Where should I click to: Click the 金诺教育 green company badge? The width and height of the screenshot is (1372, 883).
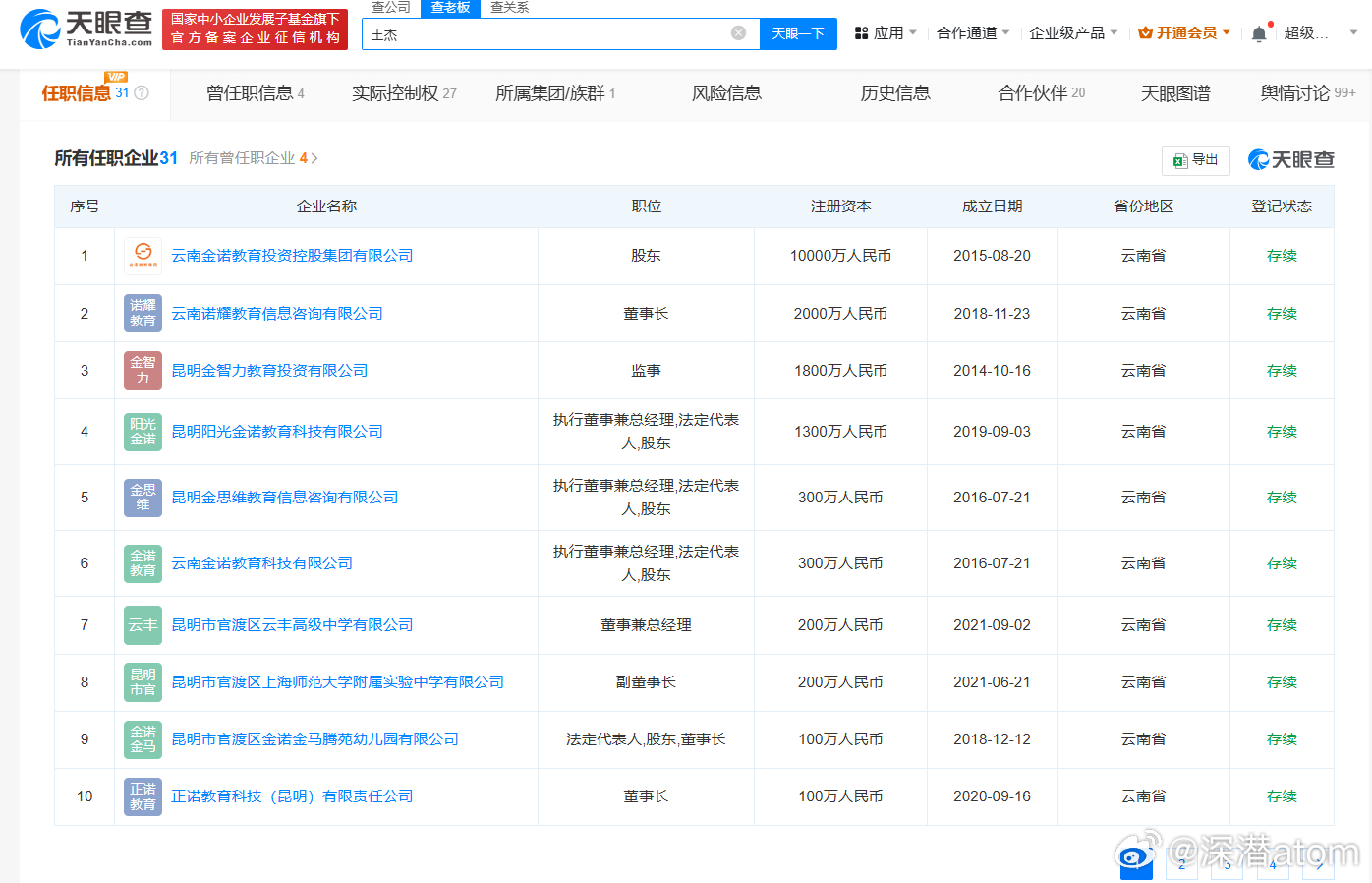(x=143, y=563)
